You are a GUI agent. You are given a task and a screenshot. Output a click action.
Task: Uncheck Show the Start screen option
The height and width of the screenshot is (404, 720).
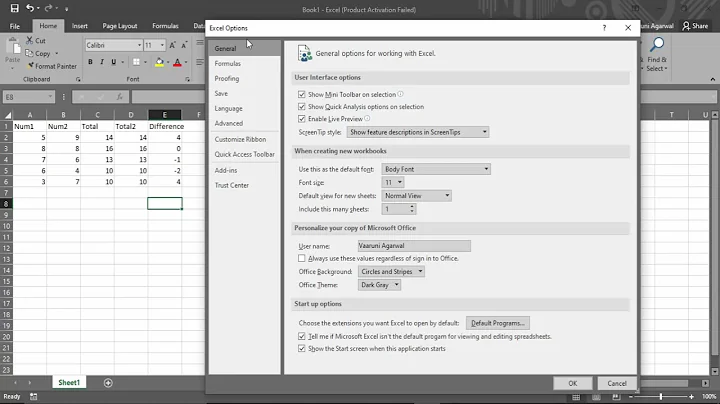point(302,348)
